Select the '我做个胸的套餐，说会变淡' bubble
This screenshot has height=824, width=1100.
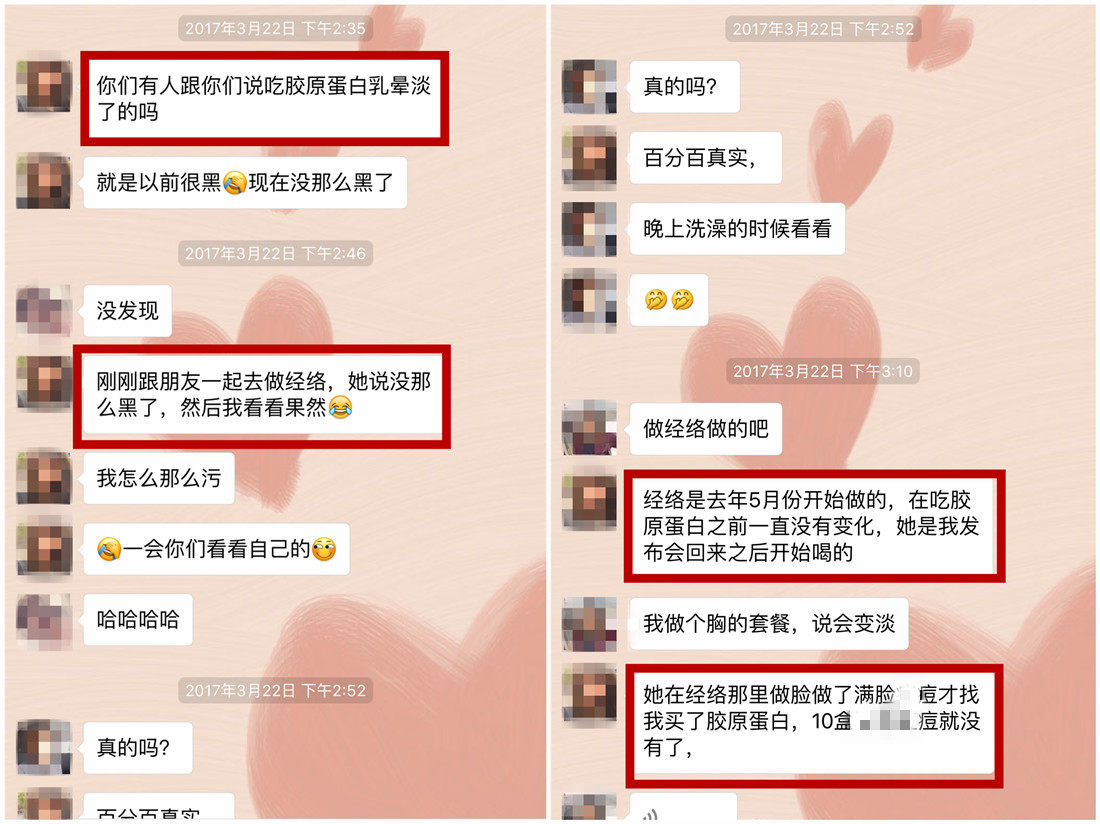click(x=769, y=623)
